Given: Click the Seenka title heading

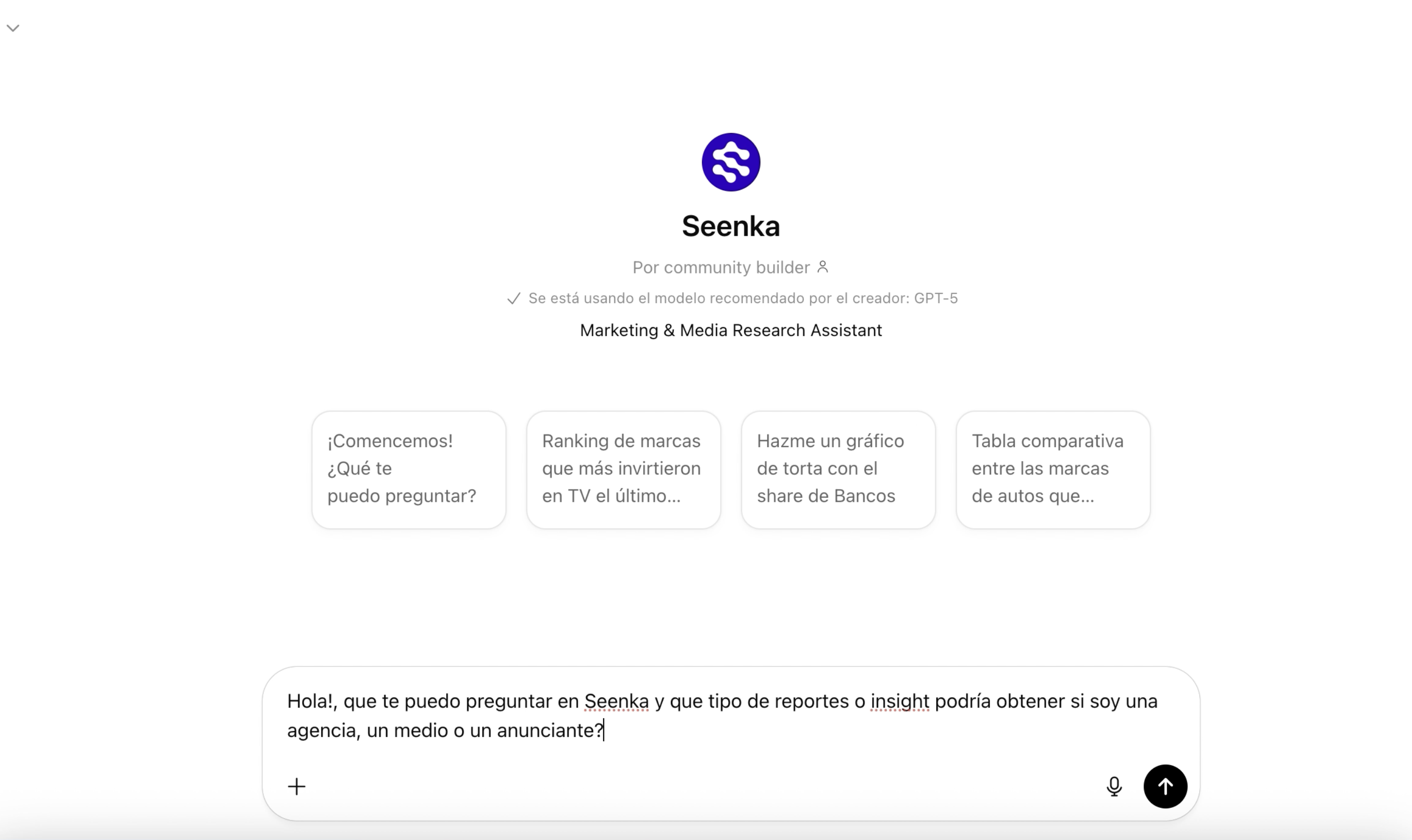Looking at the screenshot, I should click(732, 225).
